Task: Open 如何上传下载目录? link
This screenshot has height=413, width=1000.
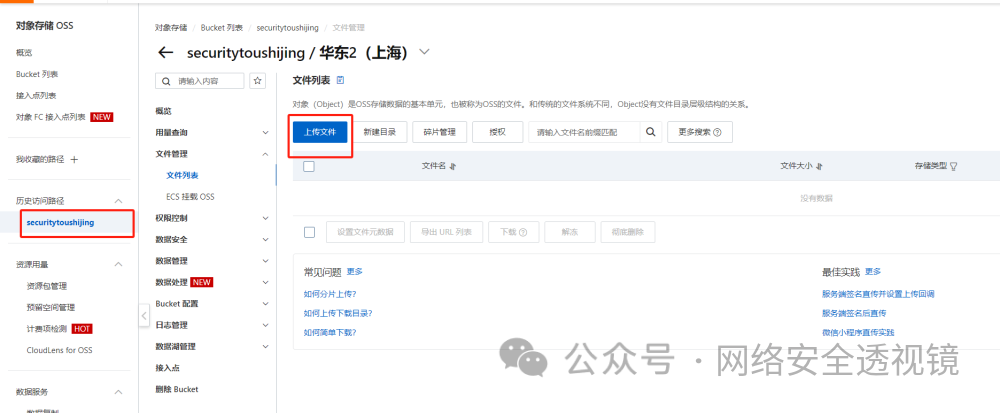Action: (x=338, y=313)
